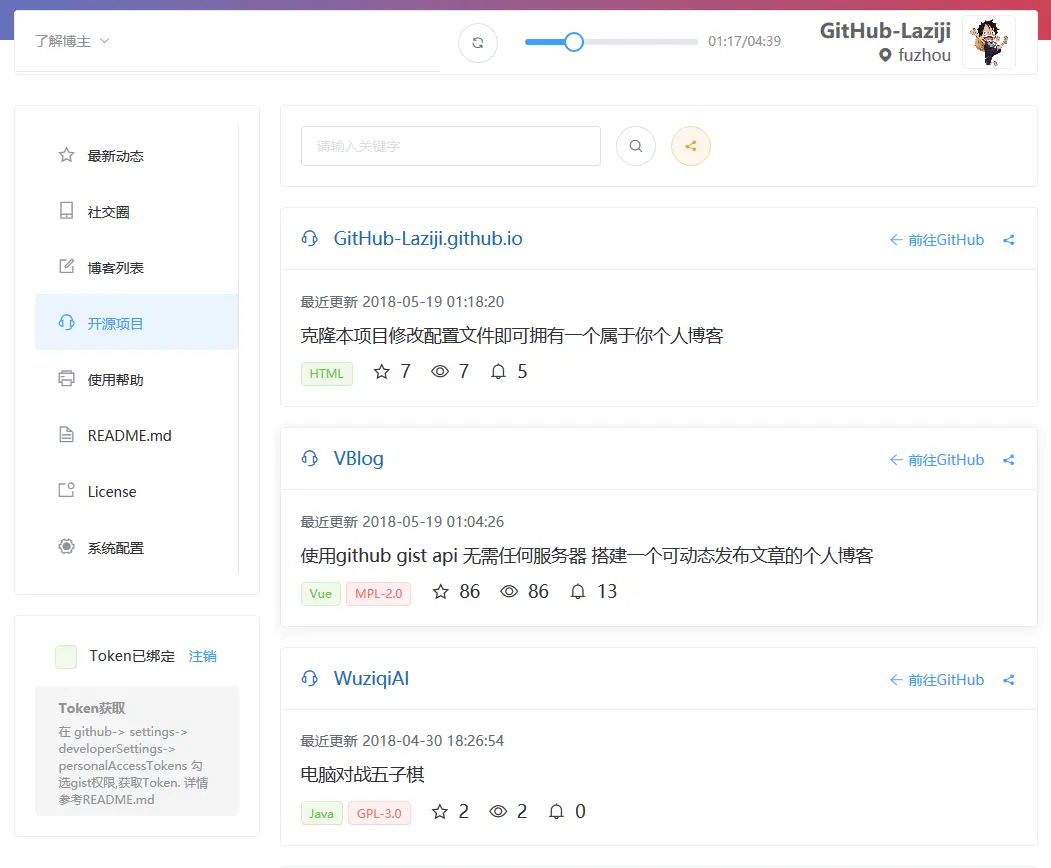Click VBlog update time 2018-05-19 01:04:26
Screen dimensions: 1051x868
point(402,521)
